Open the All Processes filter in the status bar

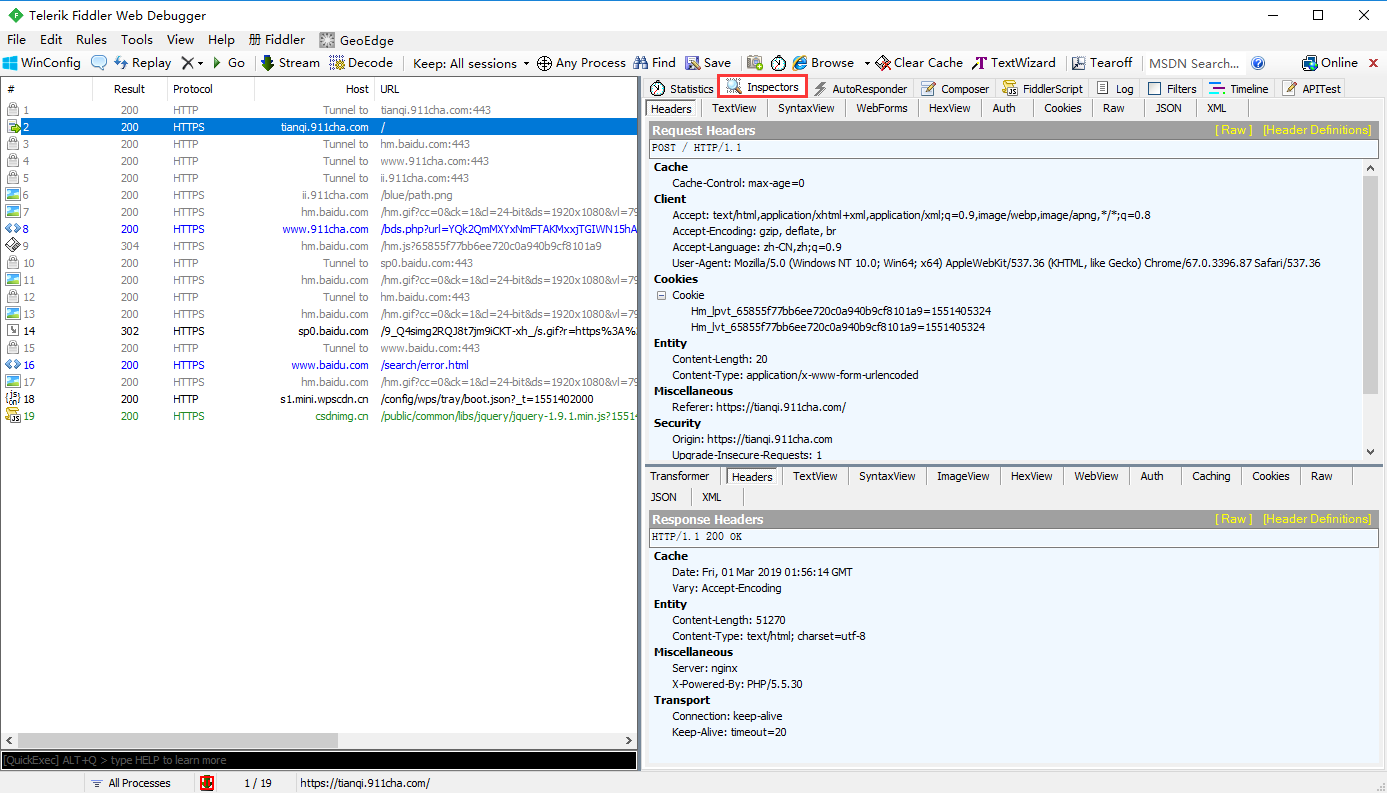point(138,783)
